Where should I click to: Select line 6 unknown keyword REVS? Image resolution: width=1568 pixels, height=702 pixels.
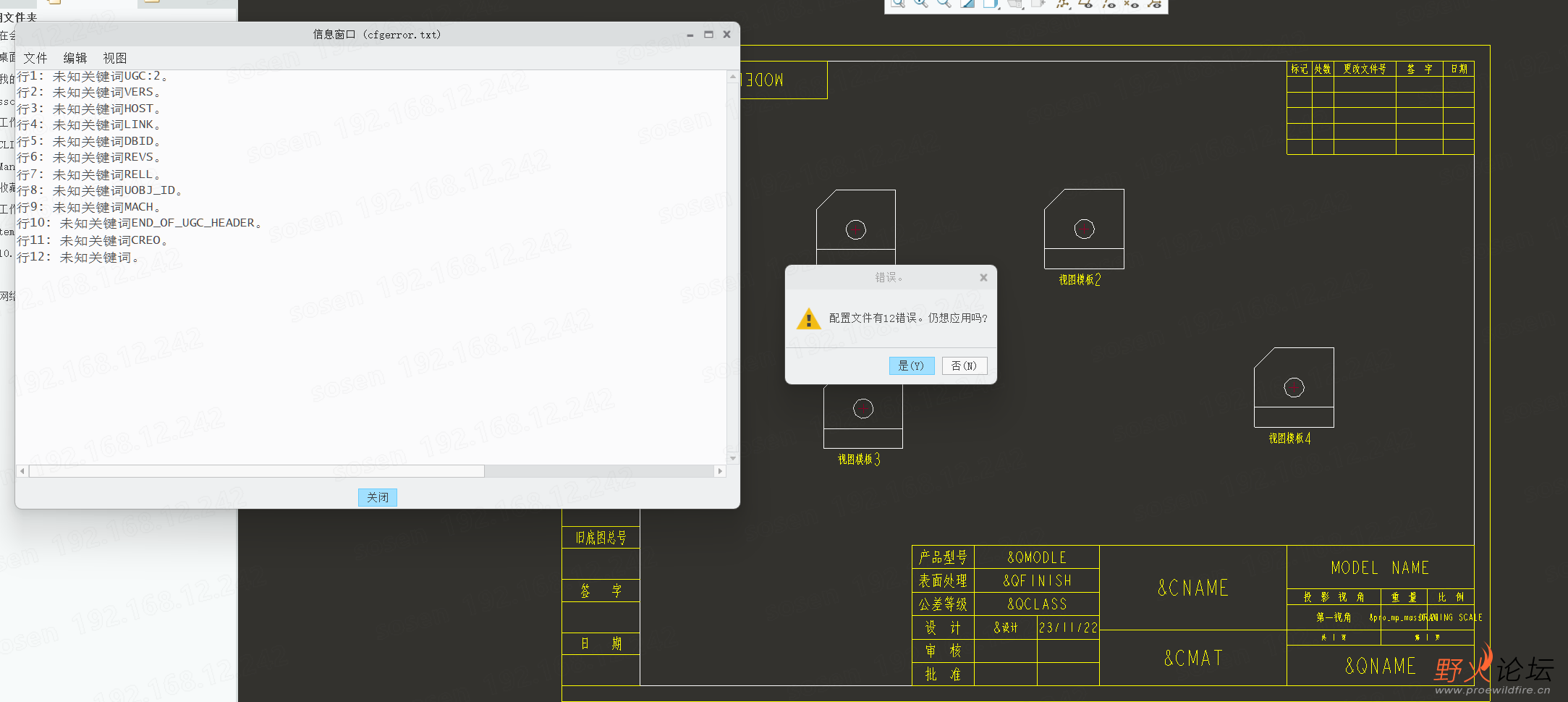[88, 158]
